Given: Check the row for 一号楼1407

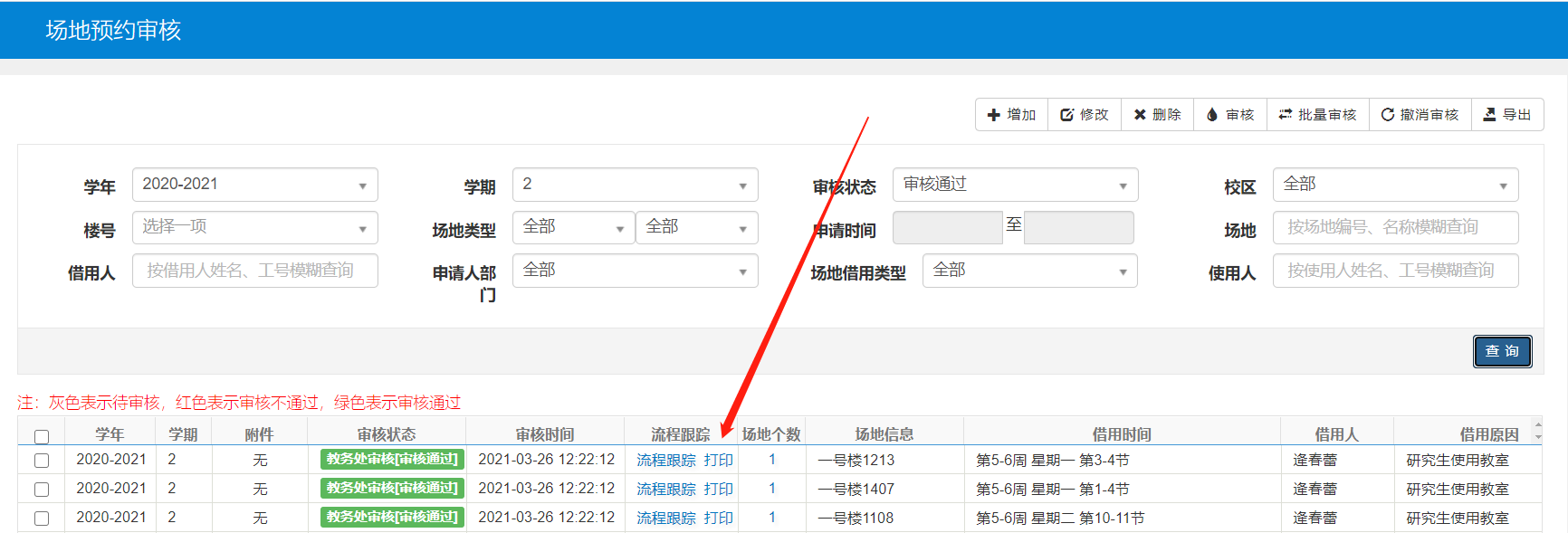Looking at the screenshot, I should click(42, 490).
